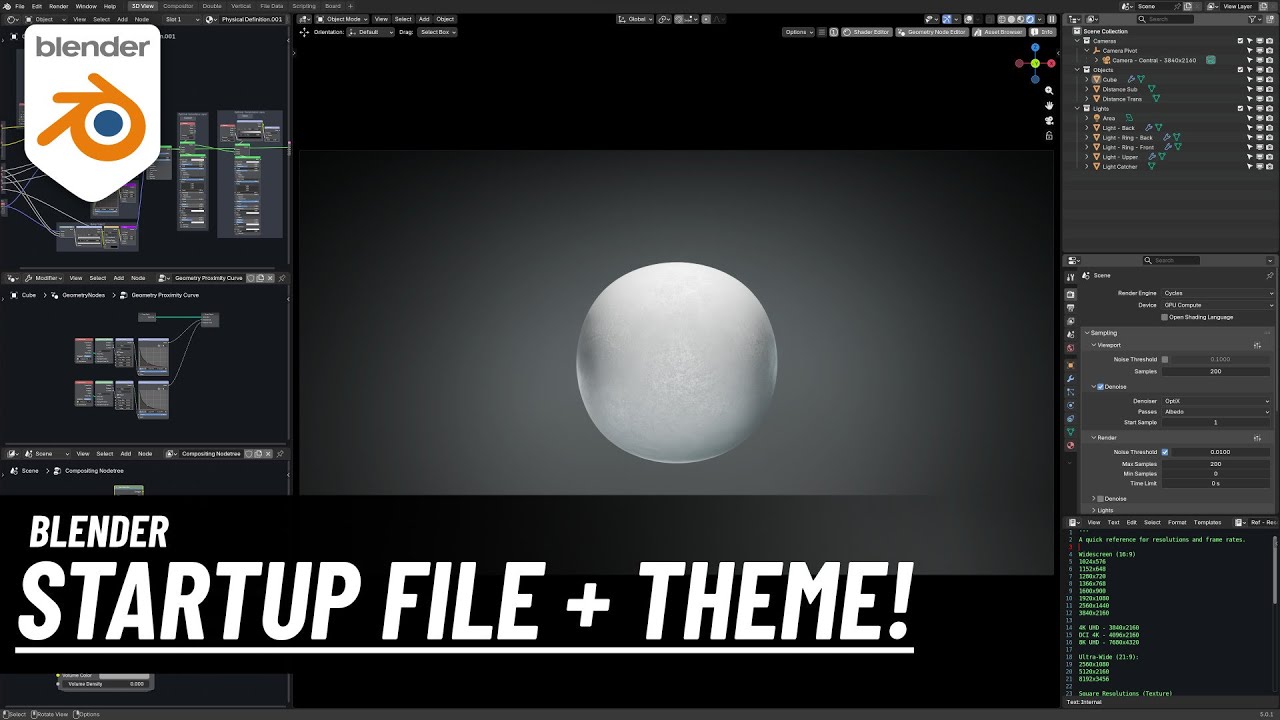
Task: Open Render Engine dropdown showing Cycles
Action: (1218, 293)
